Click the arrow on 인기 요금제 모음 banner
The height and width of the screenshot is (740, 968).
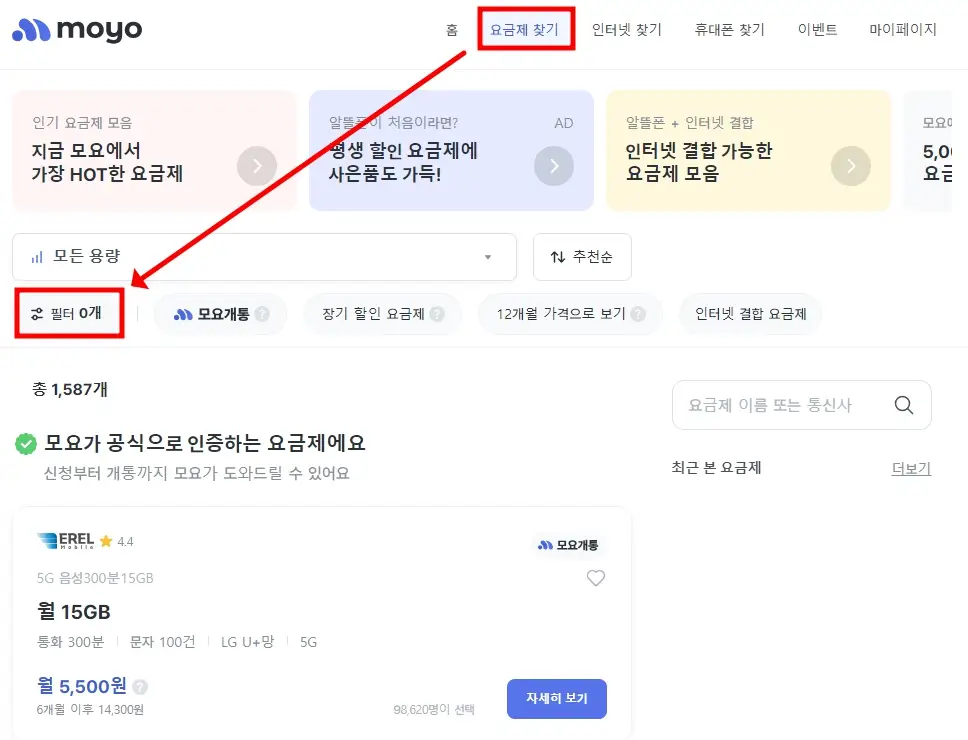pos(258,166)
